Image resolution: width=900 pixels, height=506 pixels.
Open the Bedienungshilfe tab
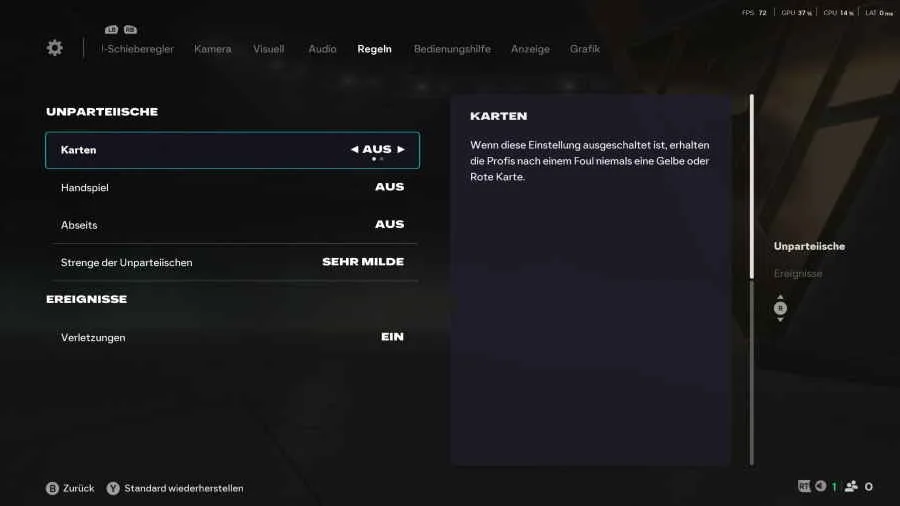[x=452, y=49]
